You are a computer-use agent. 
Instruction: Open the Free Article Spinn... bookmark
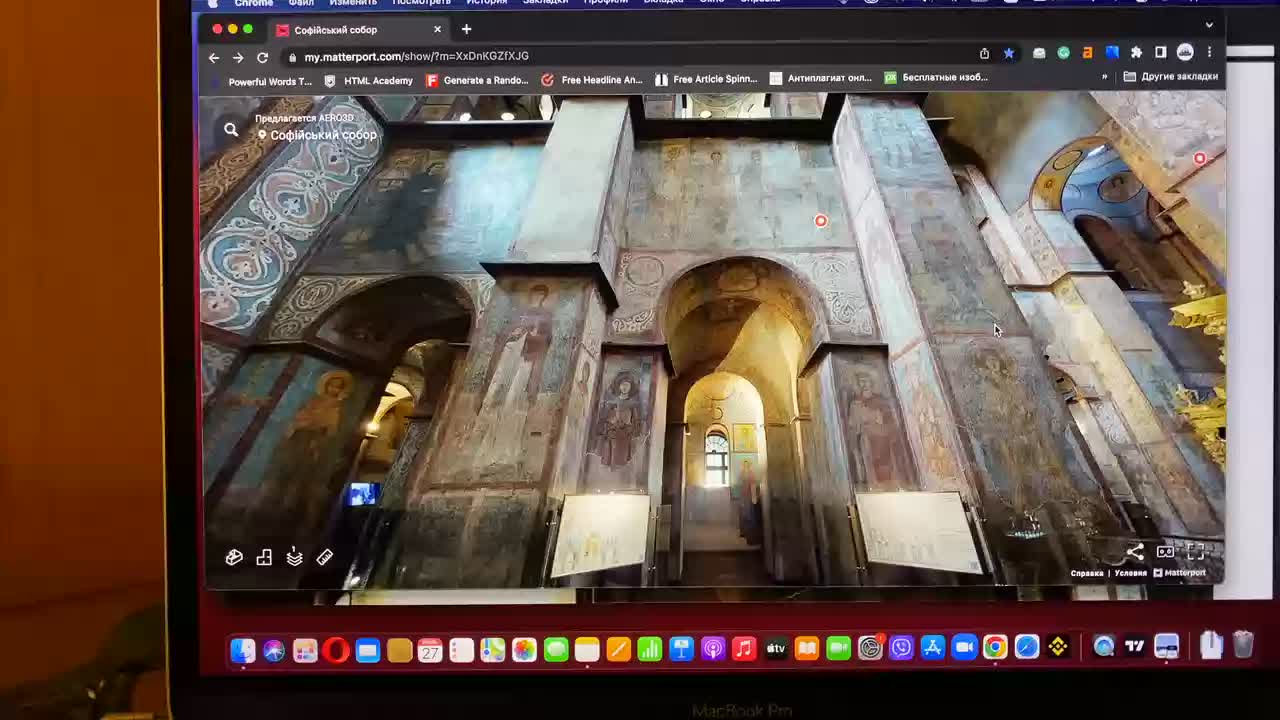(x=706, y=79)
